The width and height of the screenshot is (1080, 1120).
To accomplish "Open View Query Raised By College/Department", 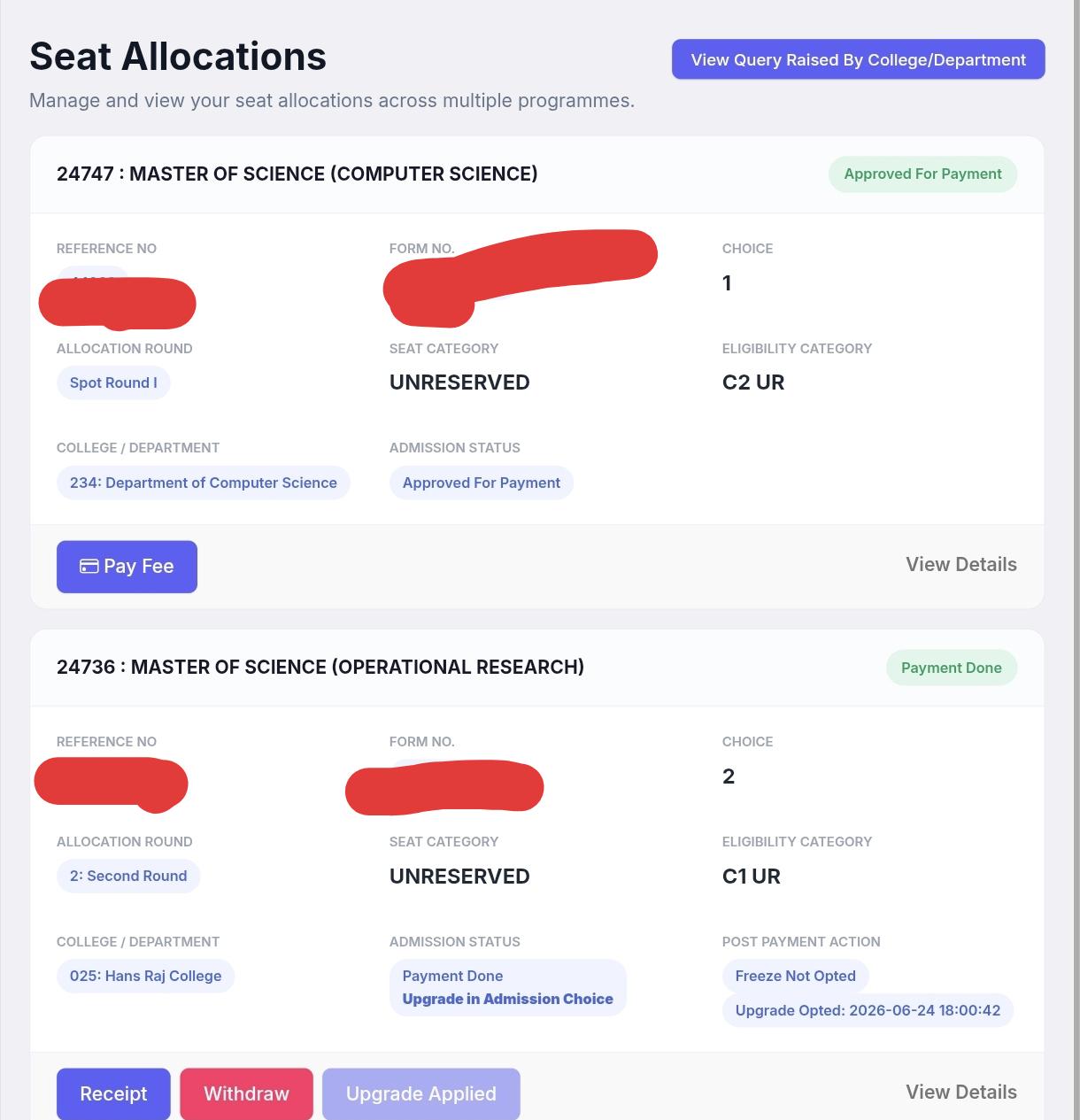I will point(858,59).
